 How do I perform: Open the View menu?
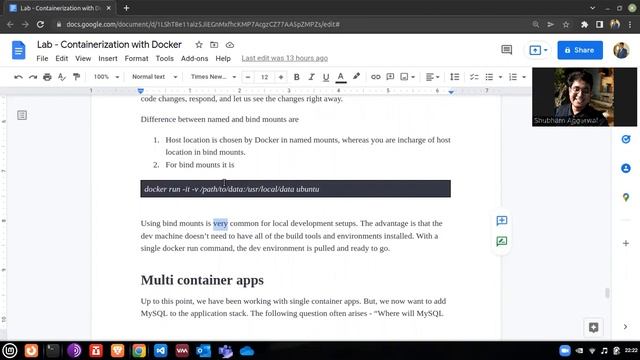click(x=83, y=58)
